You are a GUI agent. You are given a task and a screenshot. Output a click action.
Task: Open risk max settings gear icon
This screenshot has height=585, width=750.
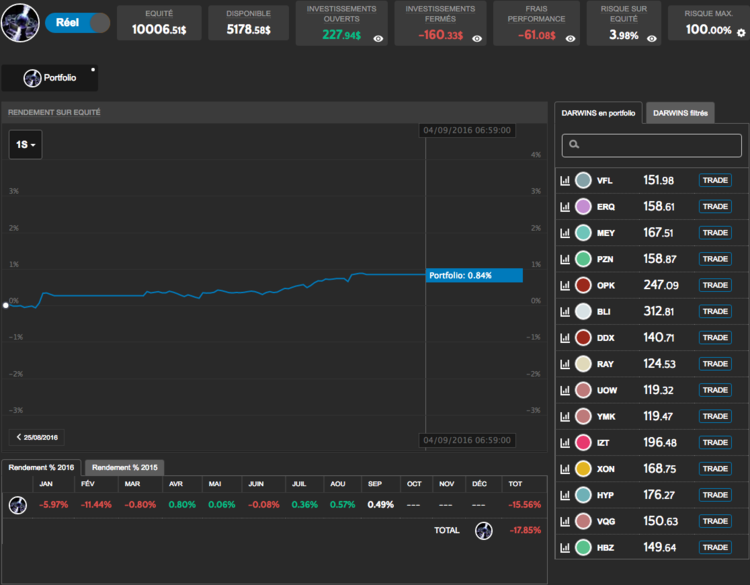click(741, 32)
